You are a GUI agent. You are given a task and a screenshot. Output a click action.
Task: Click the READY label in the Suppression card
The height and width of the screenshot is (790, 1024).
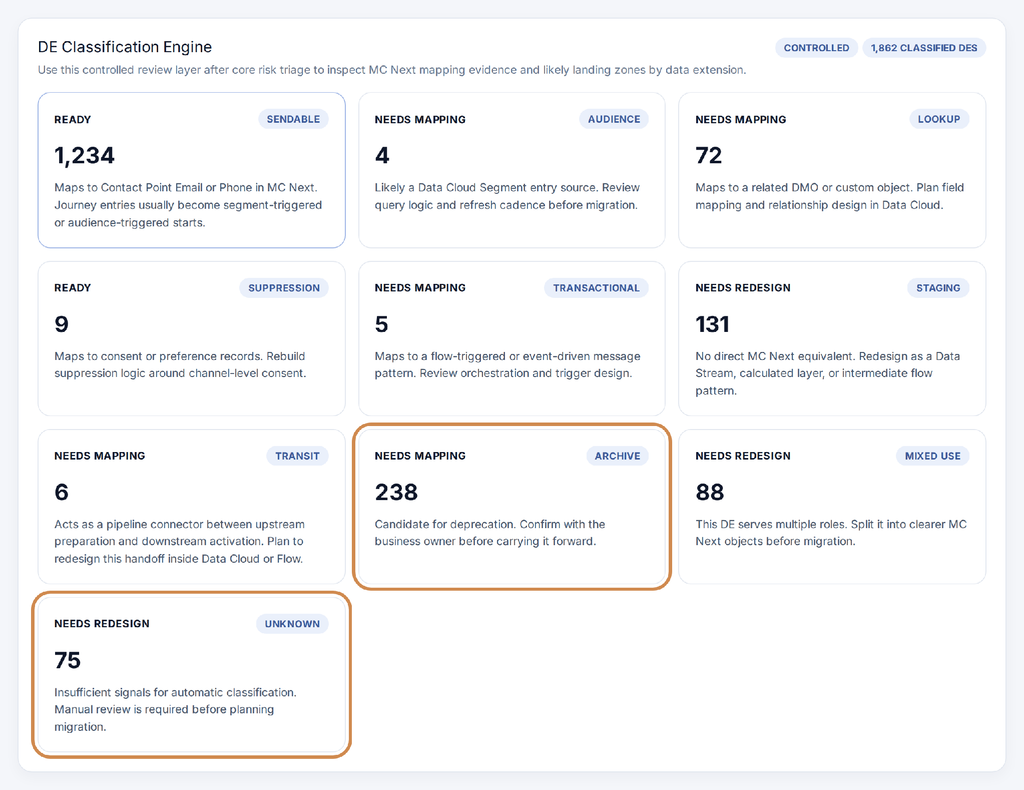coord(72,288)
